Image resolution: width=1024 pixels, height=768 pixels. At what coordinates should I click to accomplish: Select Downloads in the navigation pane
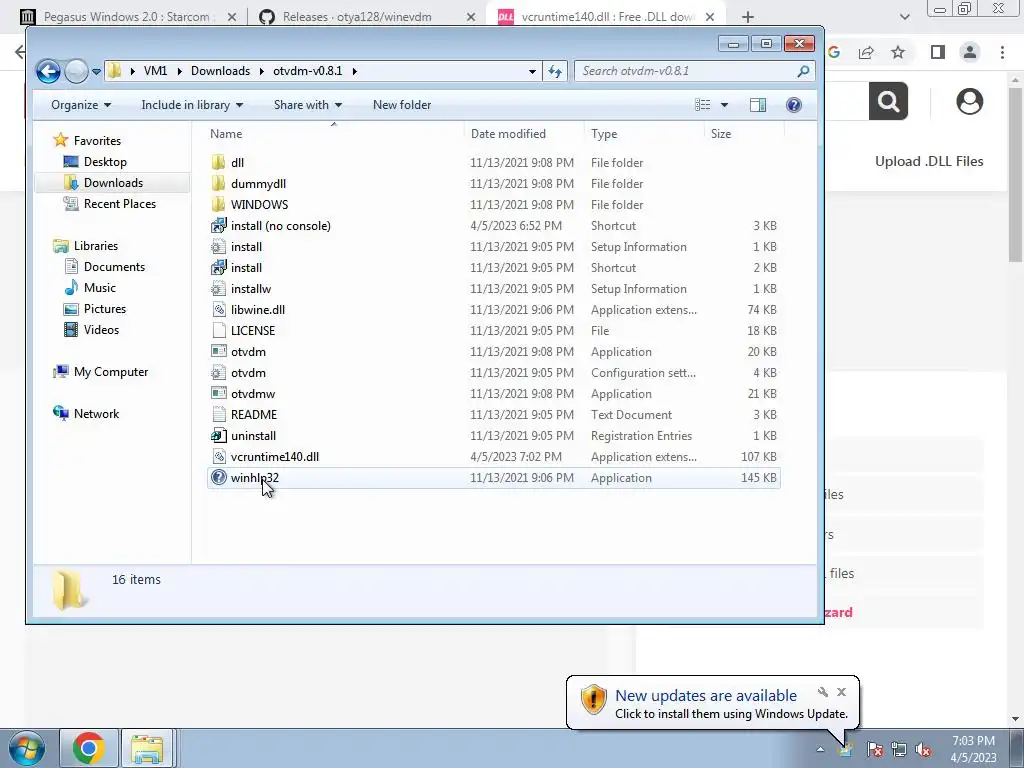[113, 183]
